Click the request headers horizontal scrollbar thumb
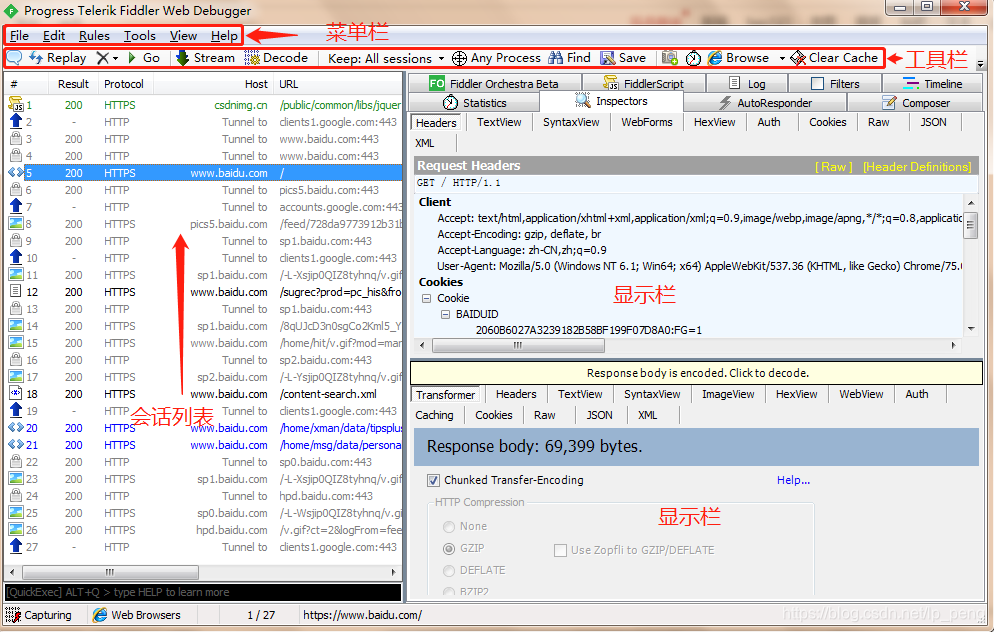 [x=519, y=345]
